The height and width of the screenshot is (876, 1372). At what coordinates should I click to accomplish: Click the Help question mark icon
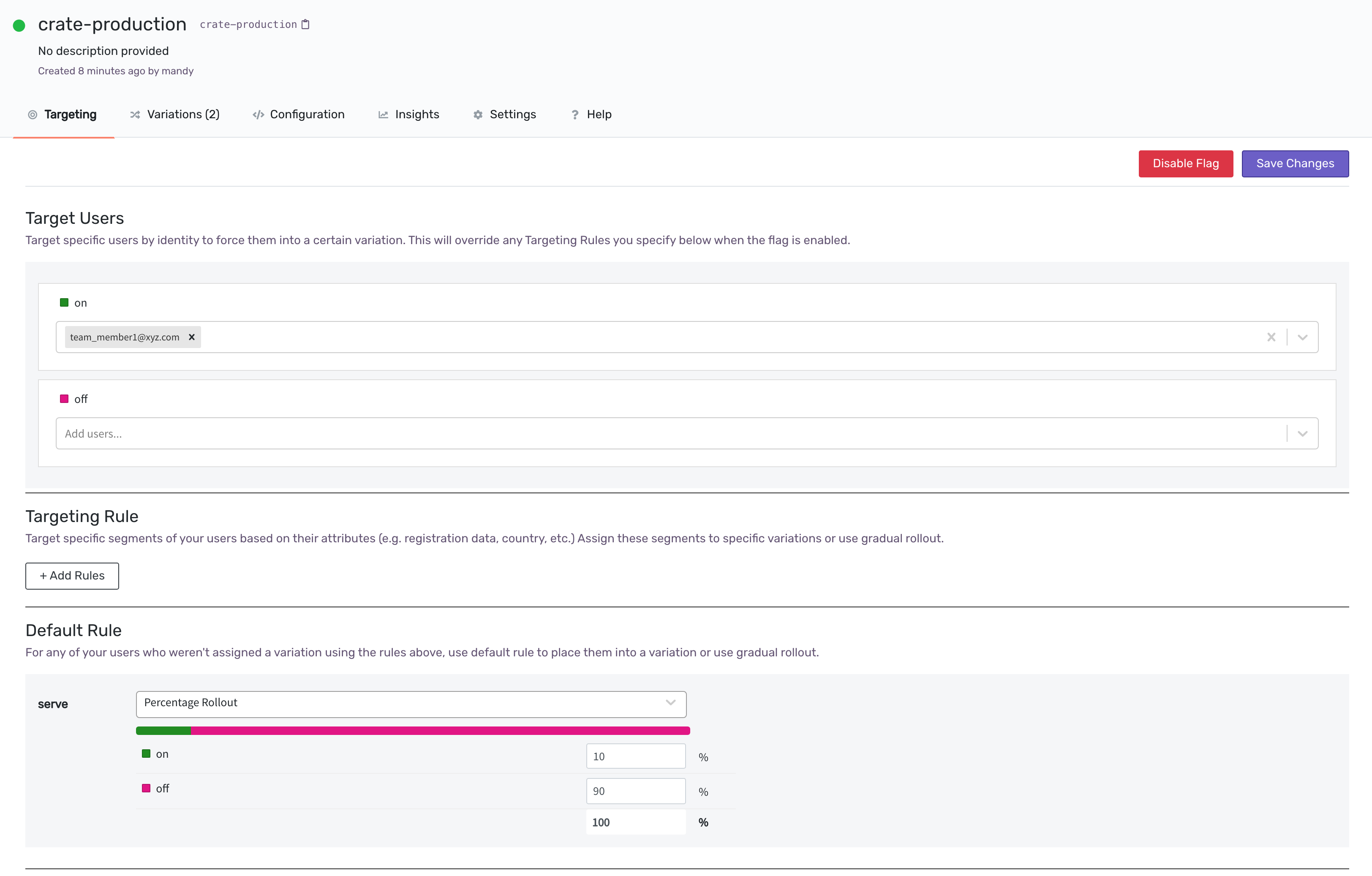pyautogui.click(x=575, y=115)
